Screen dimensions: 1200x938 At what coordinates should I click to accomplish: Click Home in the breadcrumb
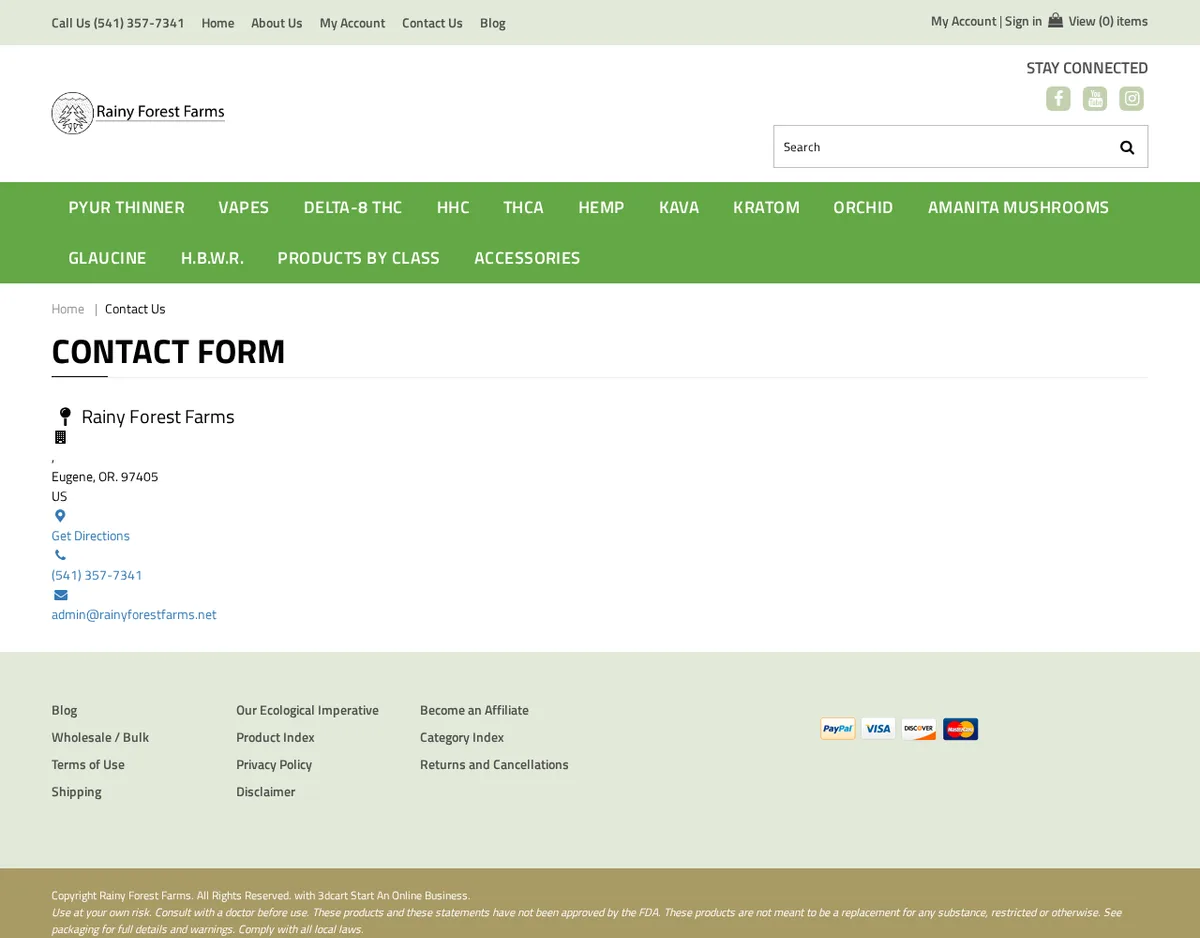click(x=68, y=309)
